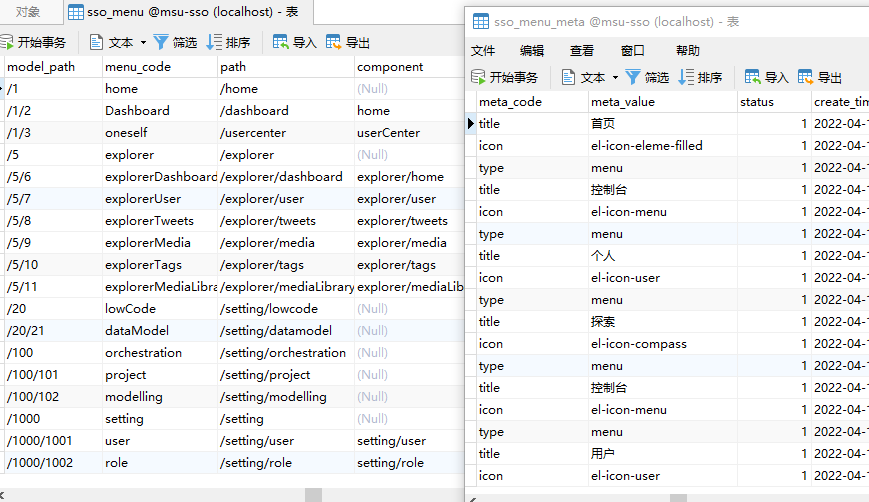
Task: Click the 导出 export icon in sso_menu_meta window
Action: coord(806,77)
